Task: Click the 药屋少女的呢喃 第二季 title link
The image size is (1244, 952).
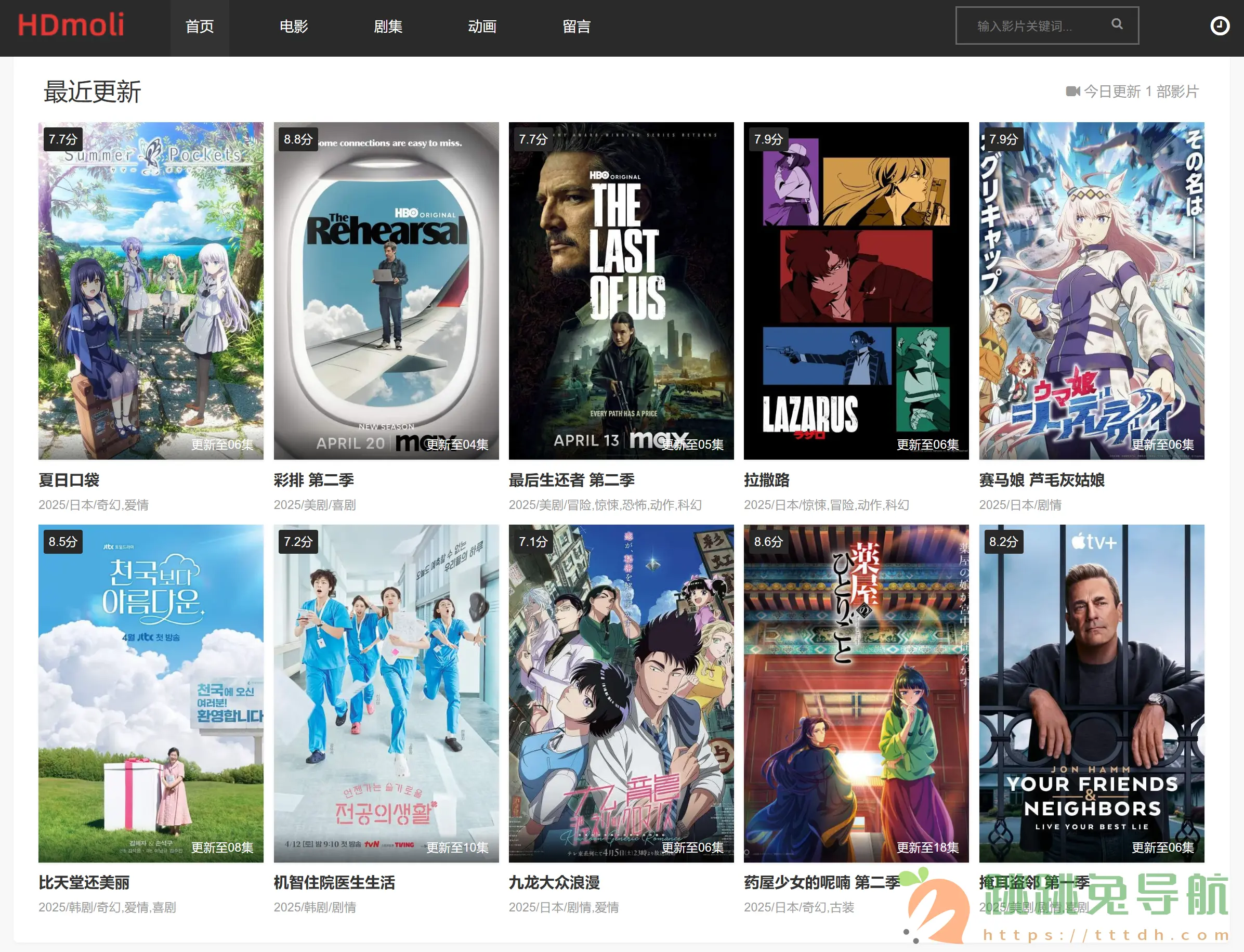Action: coord(822,882)
